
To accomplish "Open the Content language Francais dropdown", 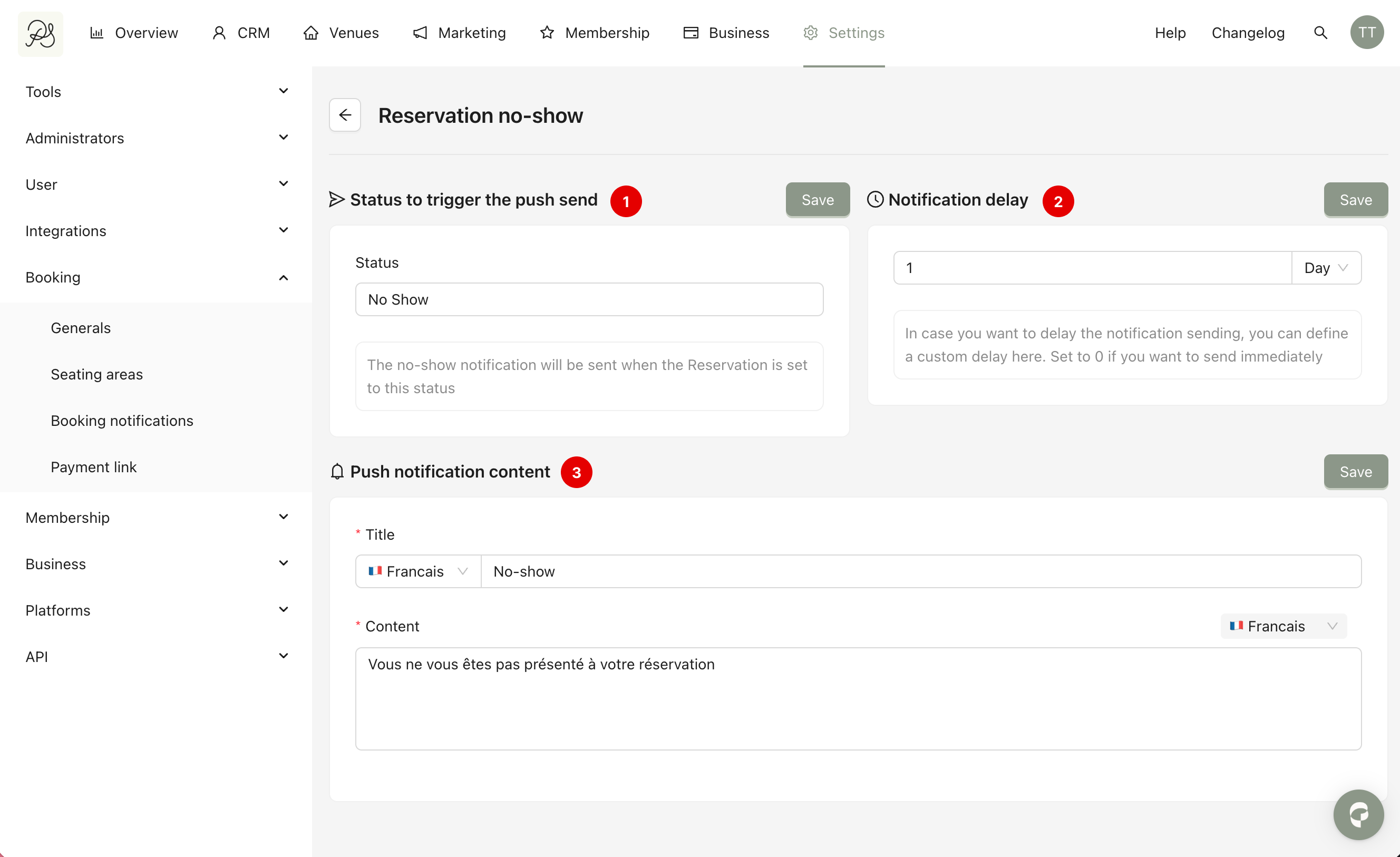I will click(1283, 626).
